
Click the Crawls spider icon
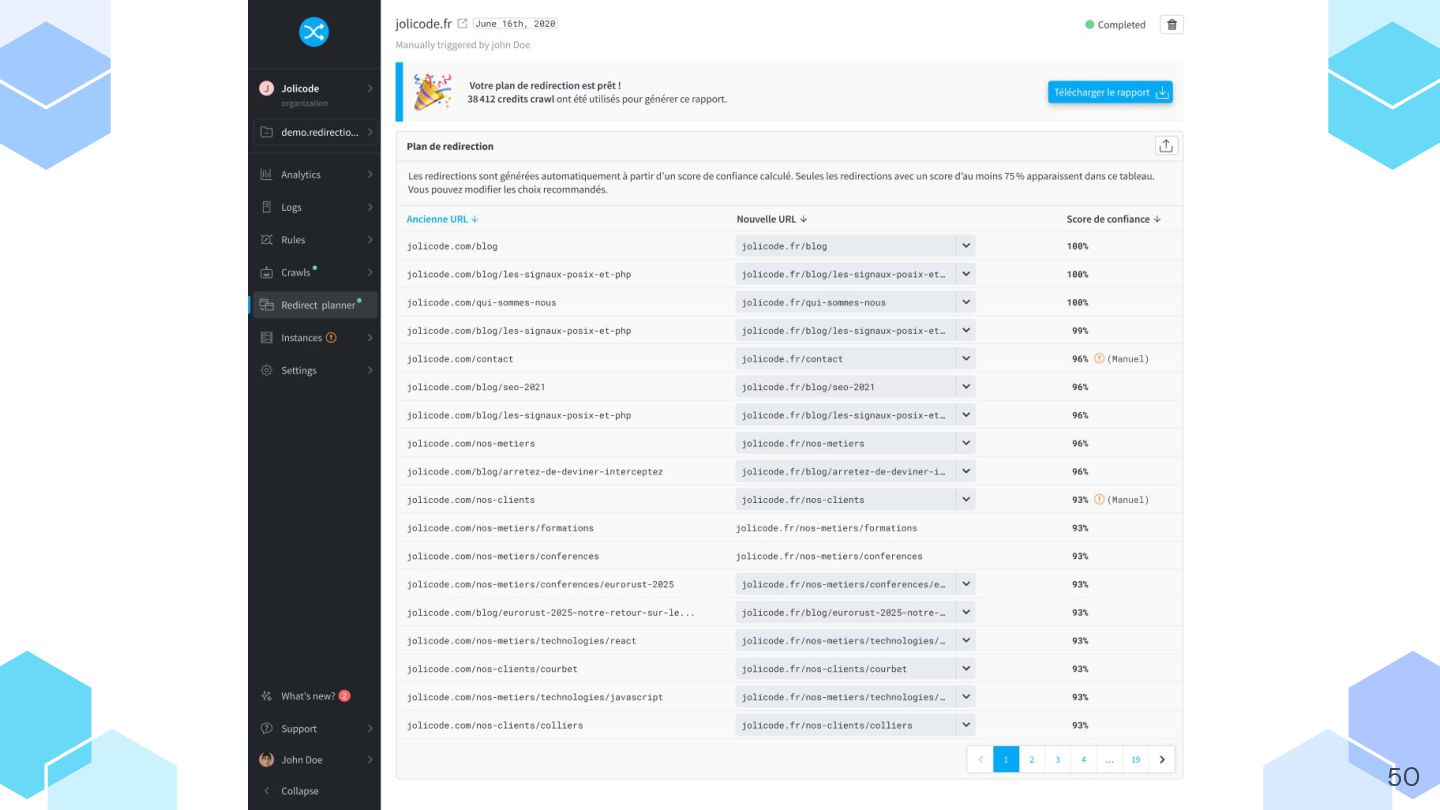click(266, 272)
